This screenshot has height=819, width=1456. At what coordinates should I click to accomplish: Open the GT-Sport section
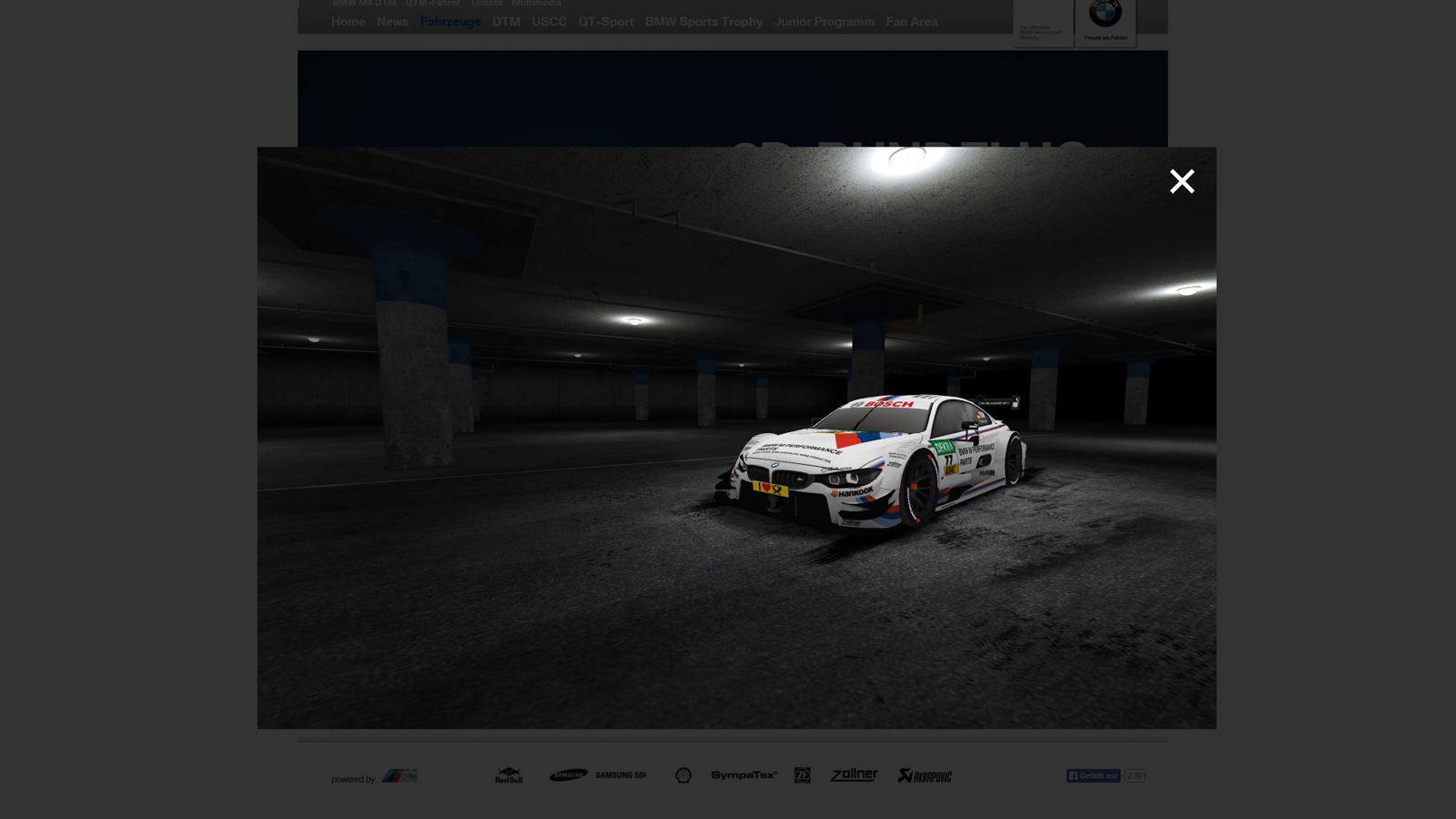pos(606,22)
